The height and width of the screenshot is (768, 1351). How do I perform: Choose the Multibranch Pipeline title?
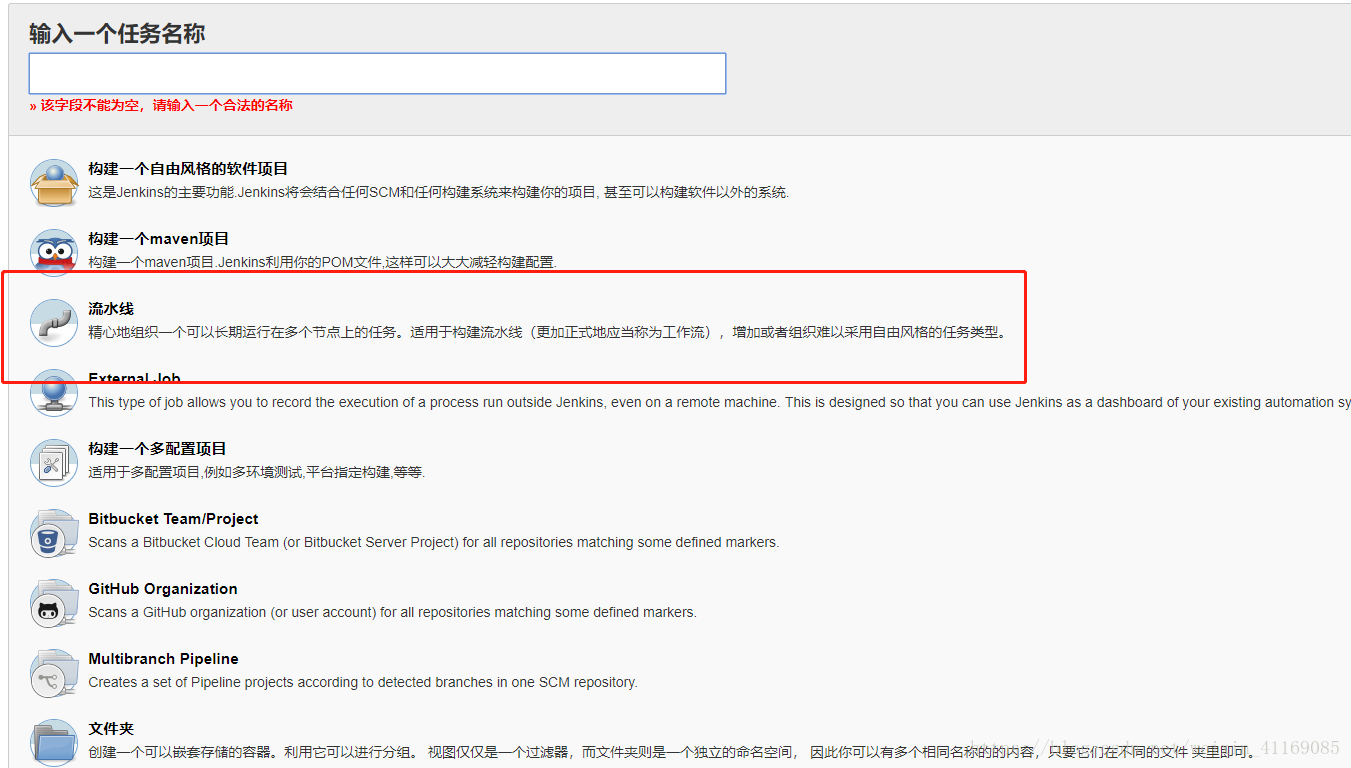[163, 659]
